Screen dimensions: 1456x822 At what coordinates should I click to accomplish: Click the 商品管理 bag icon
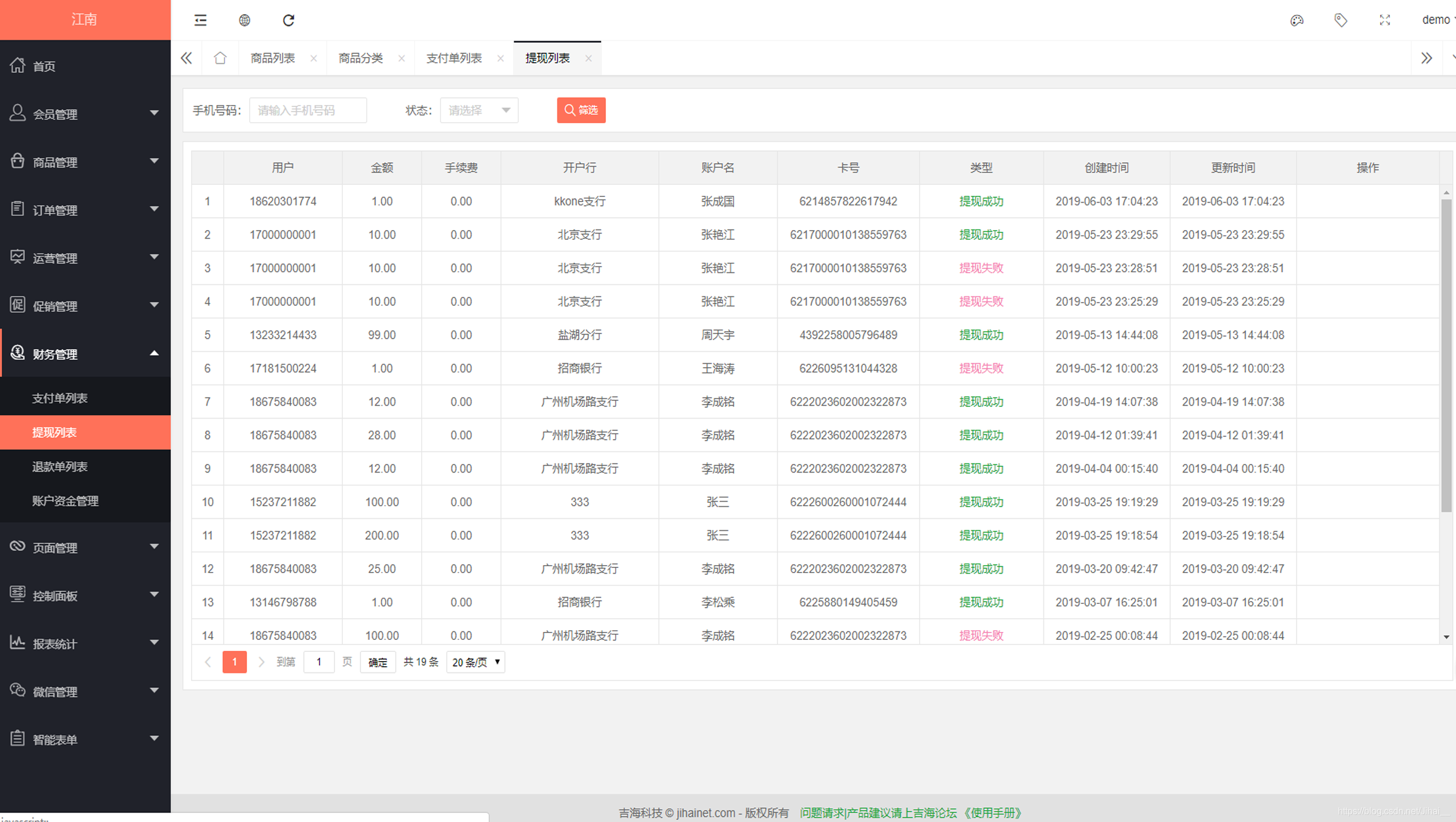pos(18,161)
